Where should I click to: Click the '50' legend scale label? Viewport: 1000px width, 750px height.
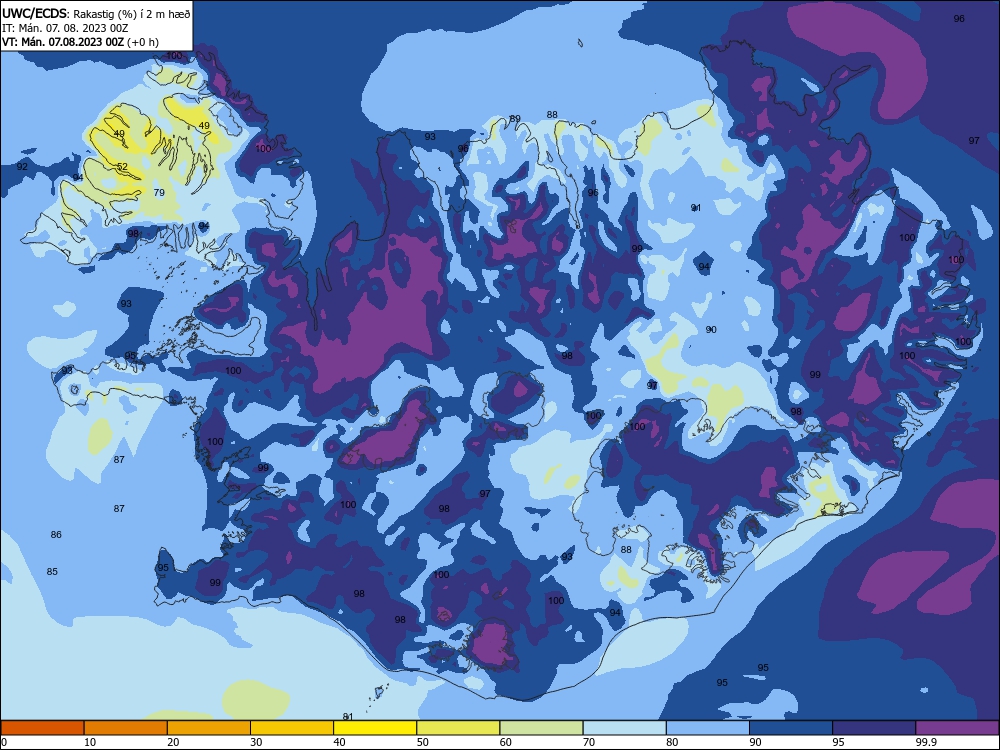[x=422, y=742]
